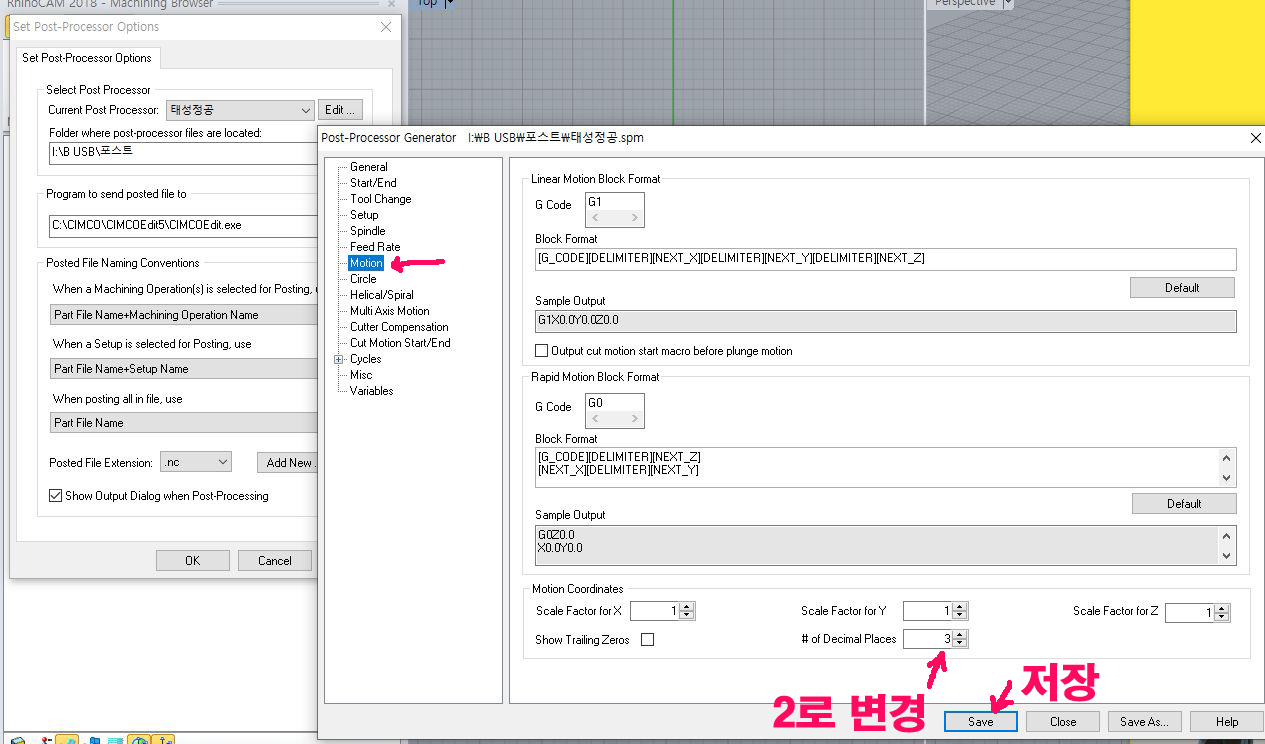The image size is (1265, 744).
Task: Close the Post-Processor Generator dialog with X
Action: click(x=1256, y=138)
